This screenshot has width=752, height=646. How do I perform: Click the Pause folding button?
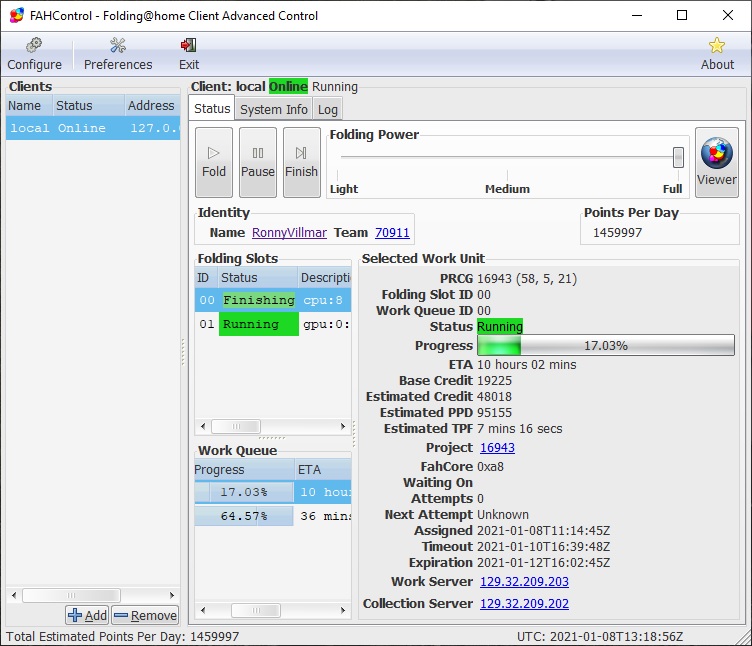coord(258,162)
